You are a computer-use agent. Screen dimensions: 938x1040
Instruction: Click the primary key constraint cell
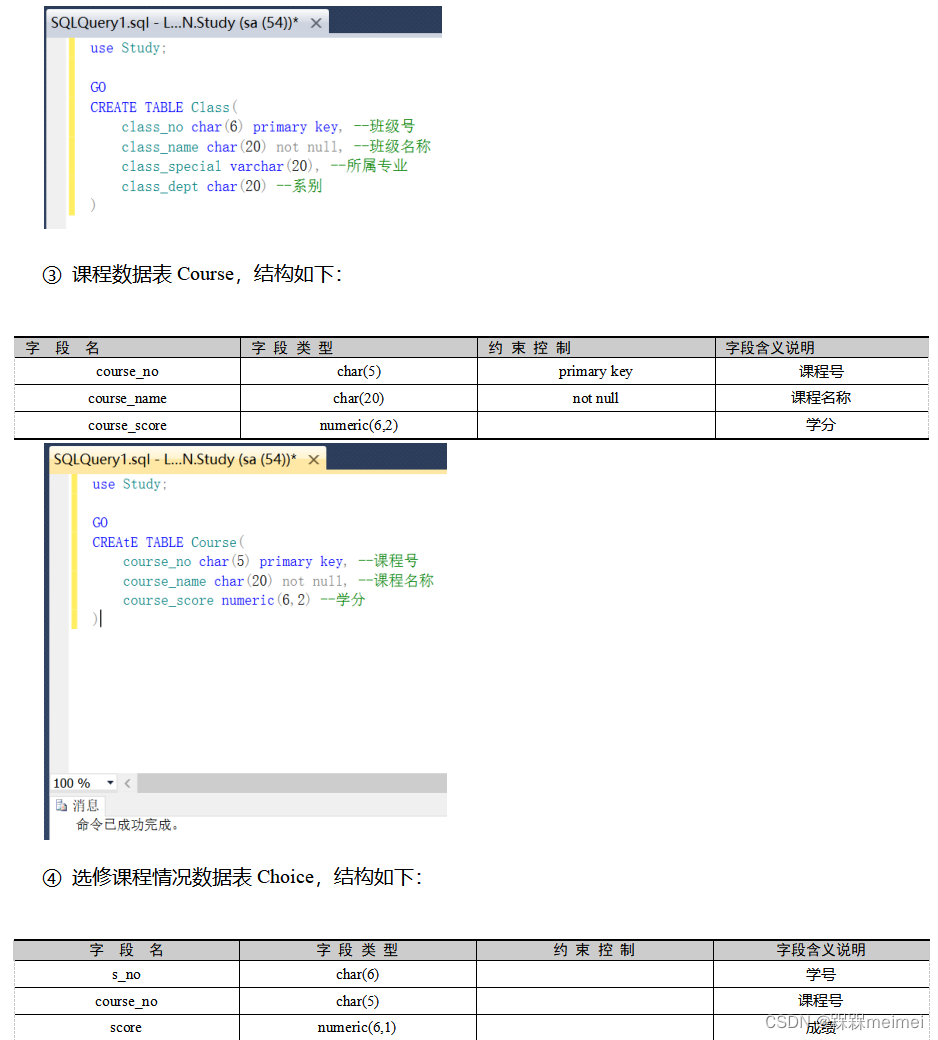(596, 371)
